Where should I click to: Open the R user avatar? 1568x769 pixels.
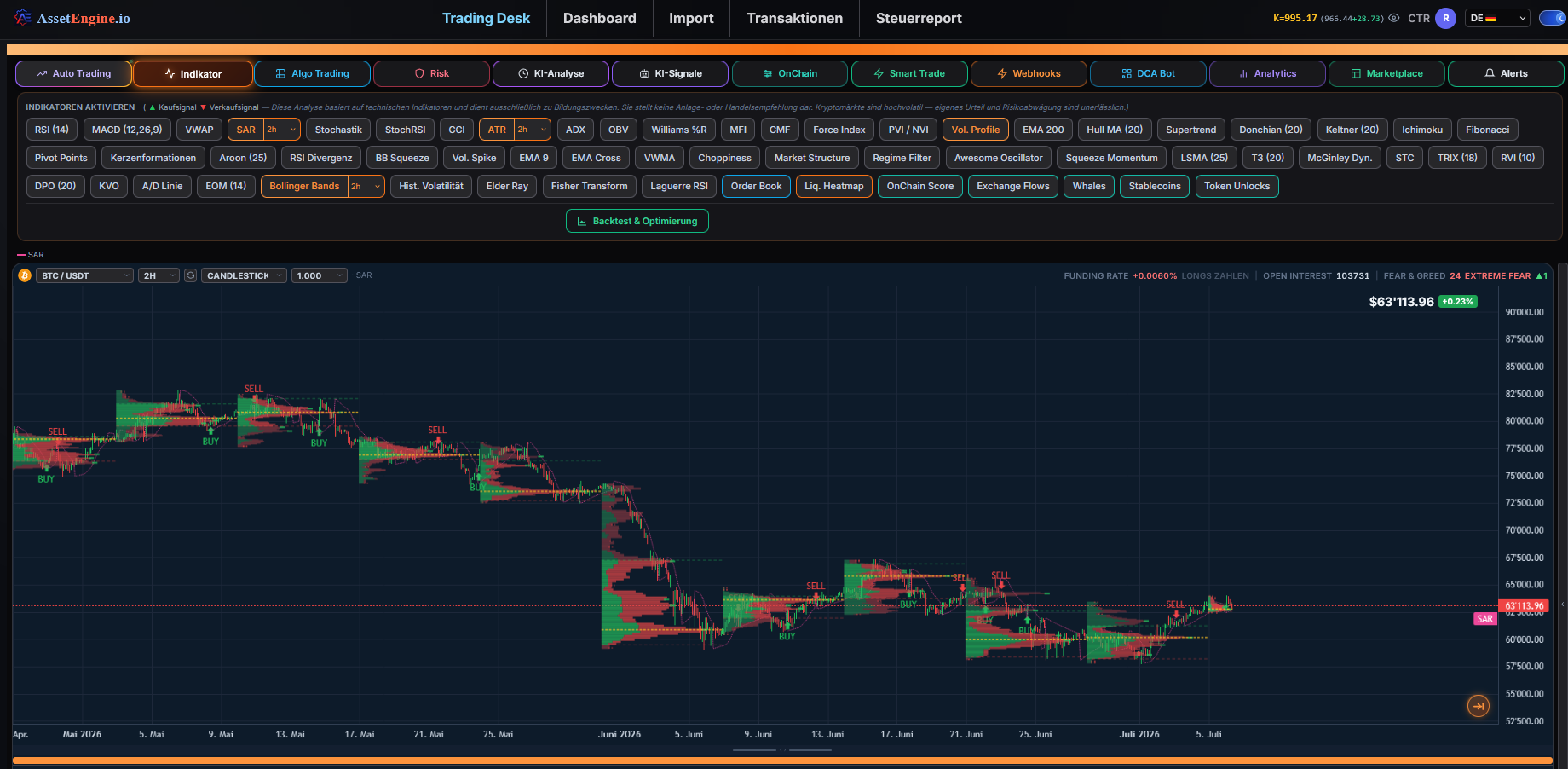point(1445,18)
